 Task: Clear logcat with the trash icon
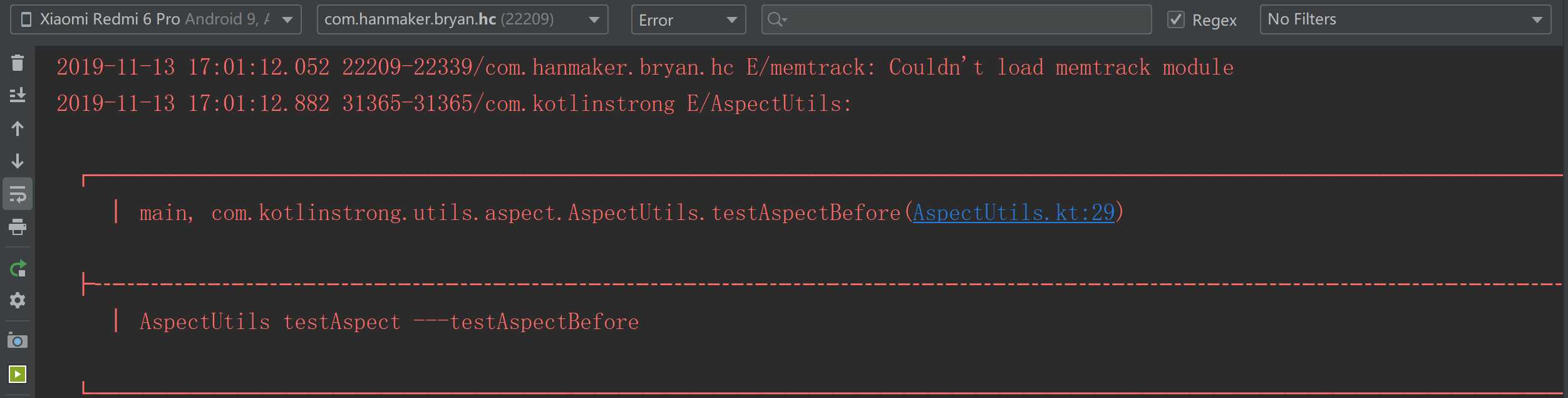[18, 63]
